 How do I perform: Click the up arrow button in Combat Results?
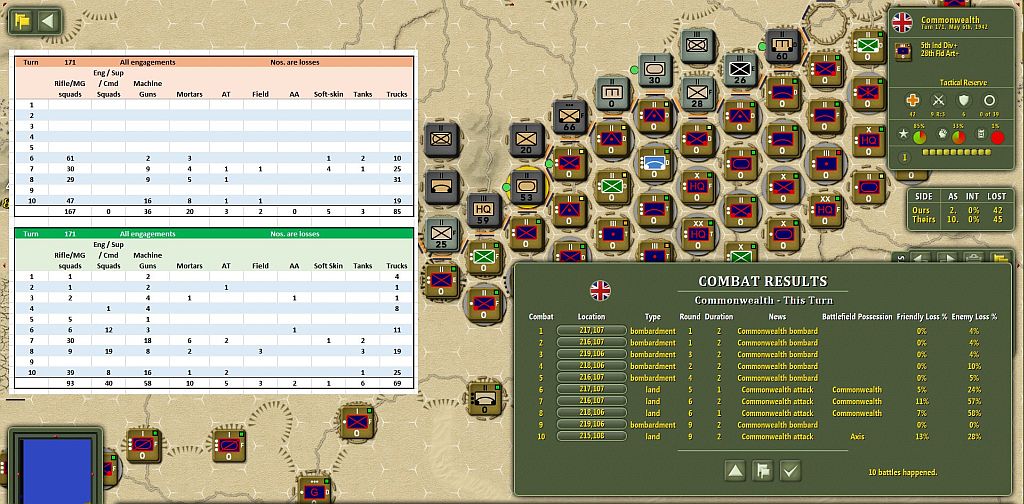[x=735, y=471]
